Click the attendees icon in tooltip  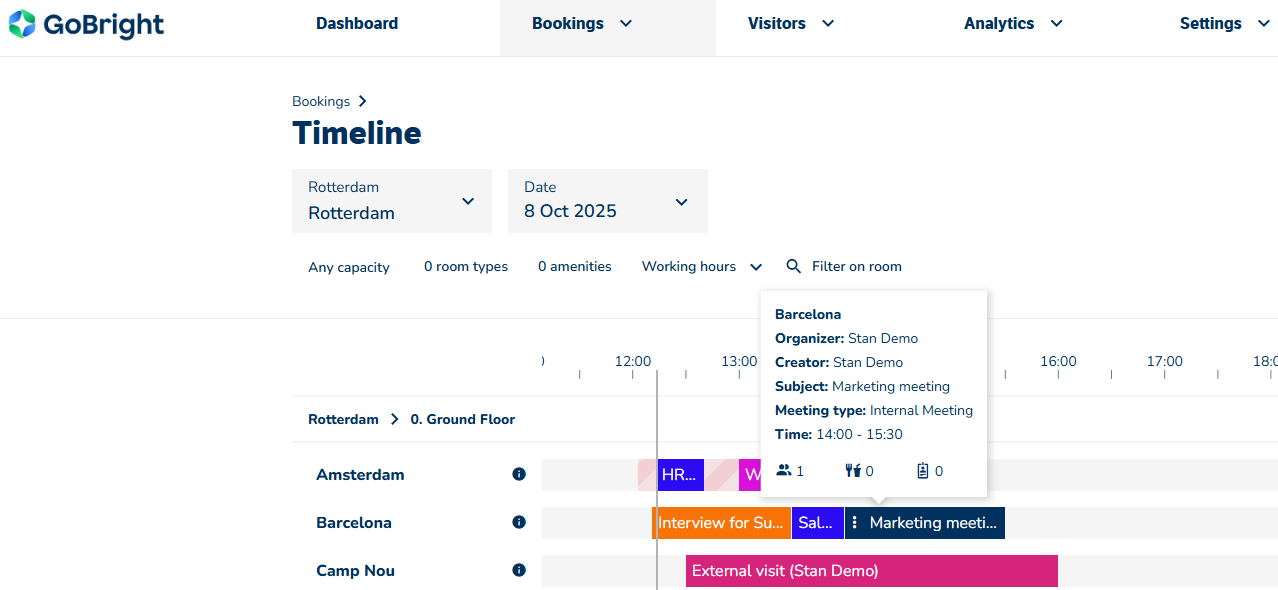(784, 471)
